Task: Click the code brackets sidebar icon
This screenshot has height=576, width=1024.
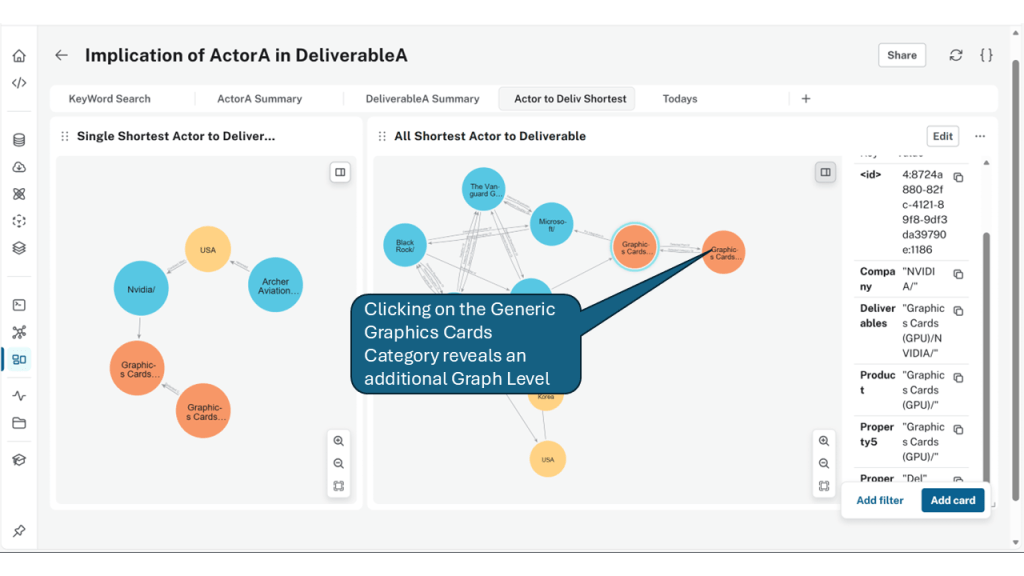Action: (x=19, y=83)
